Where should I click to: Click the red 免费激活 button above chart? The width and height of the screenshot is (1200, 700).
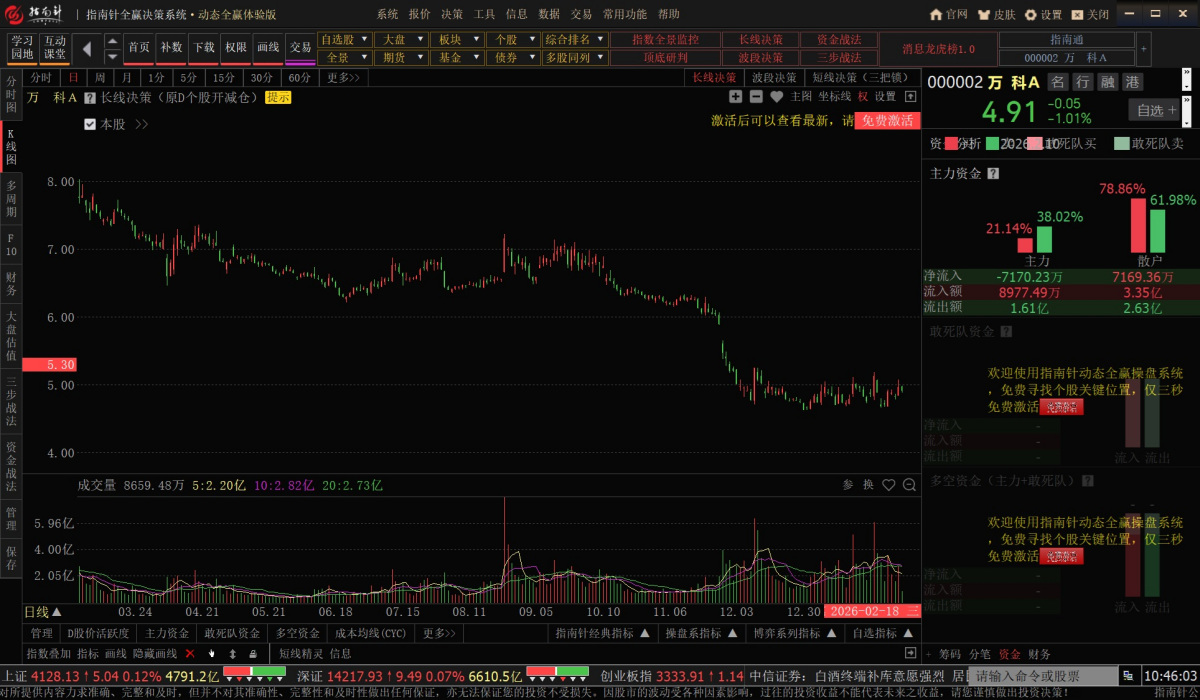point(887,120)
